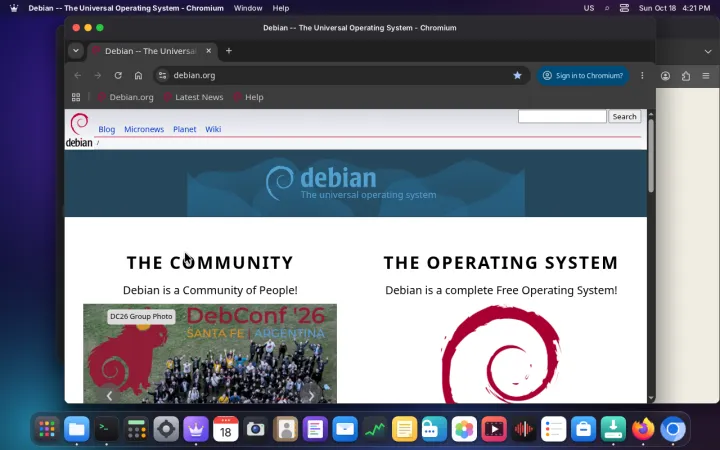Show next slide in DebConf carousel
The width and height of the screenshot is (720, 450).
(311, 395)
